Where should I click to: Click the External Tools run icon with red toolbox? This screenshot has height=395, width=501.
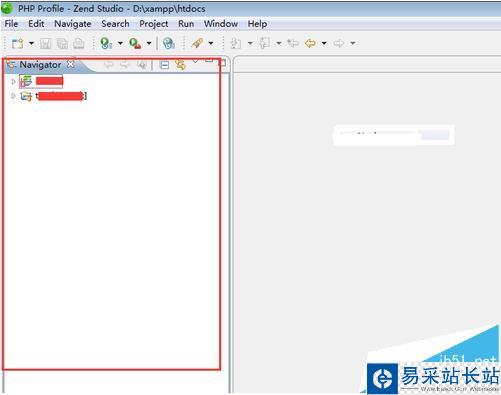coord(135,43)
